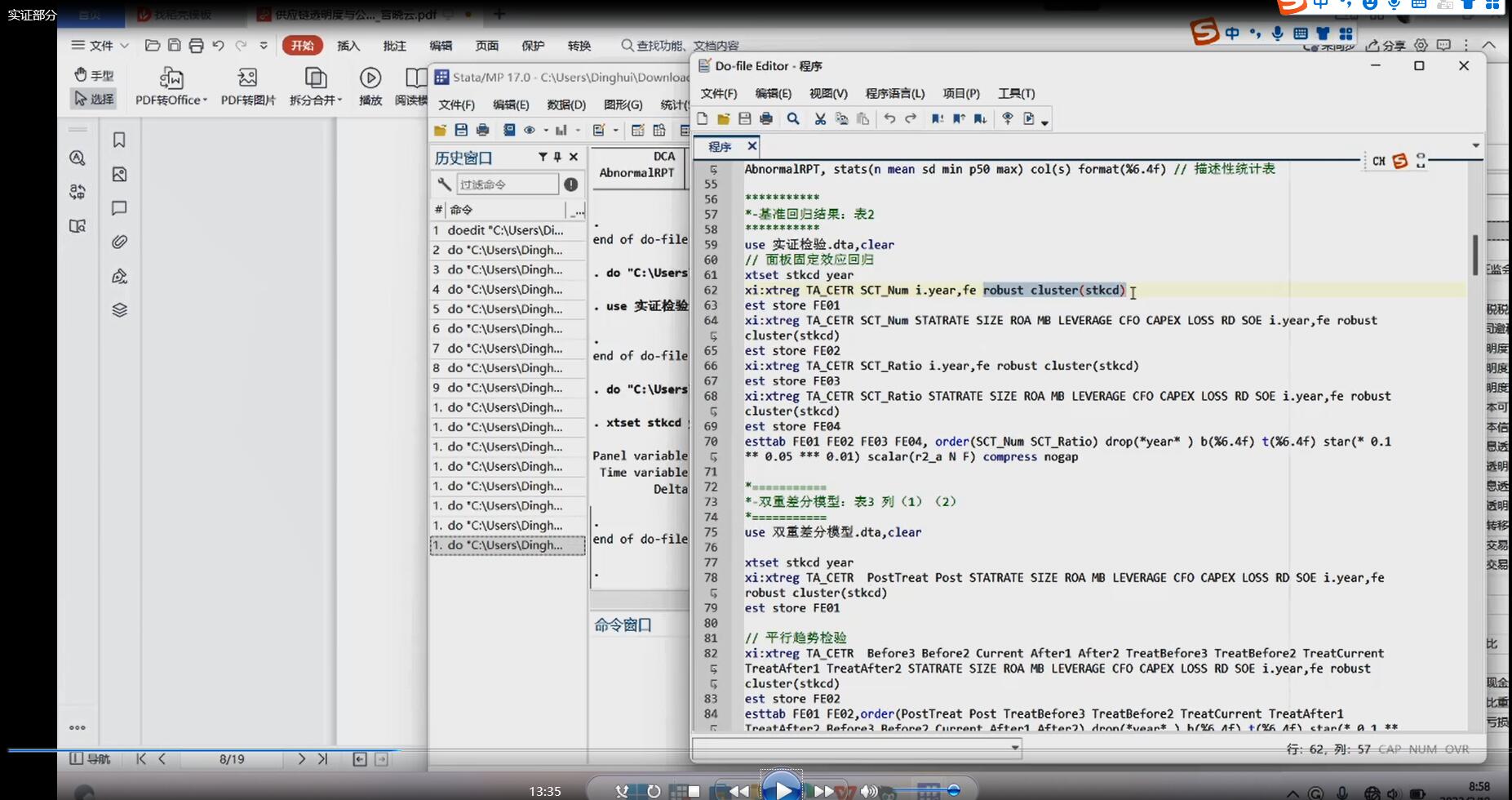Image resolution: width=1512 pixels, height=800 pixels.
Task: Undo last edit in Do-file Editor
Action: [x=889, y=119]
